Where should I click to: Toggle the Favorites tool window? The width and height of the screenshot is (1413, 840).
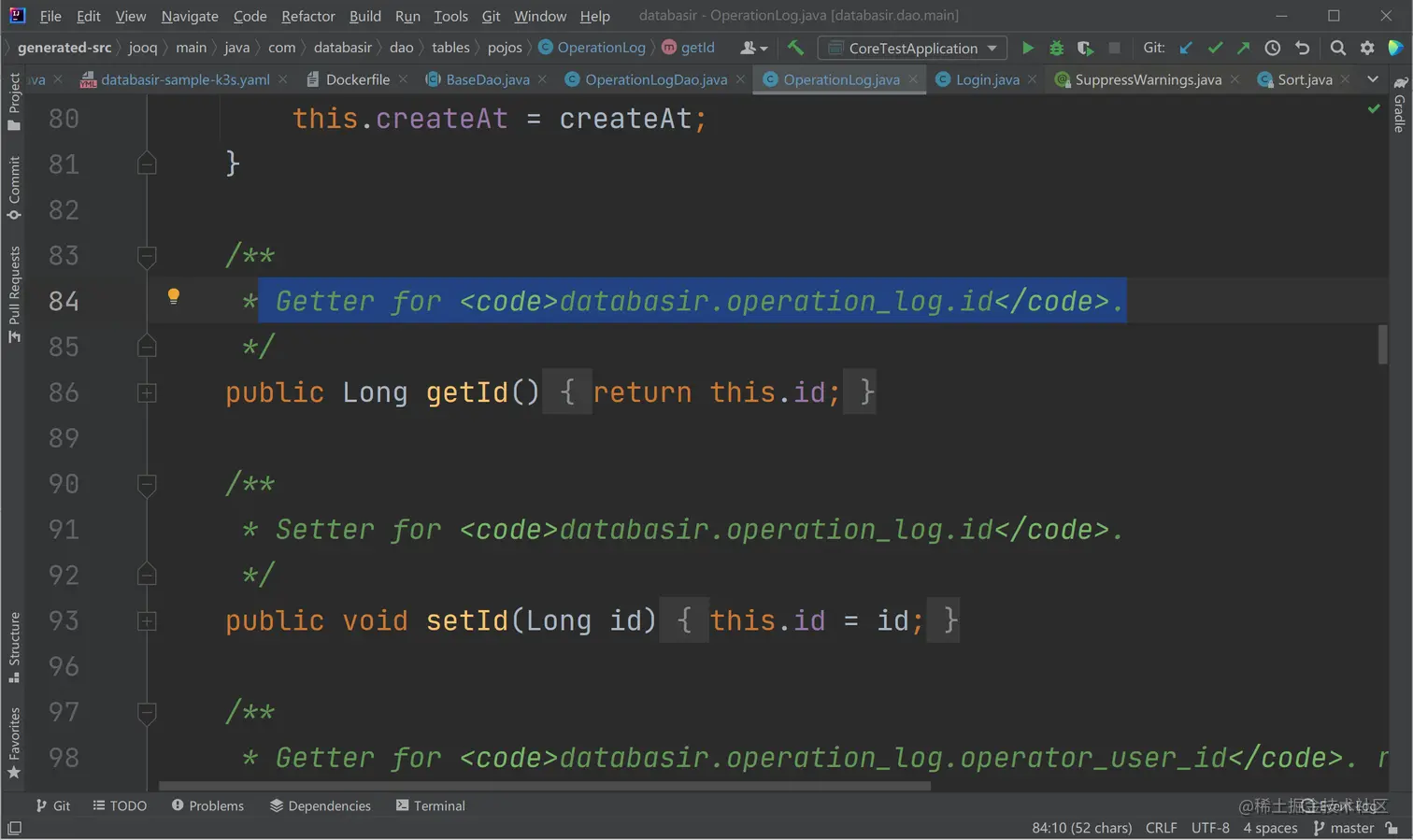(x=14, y=743)
